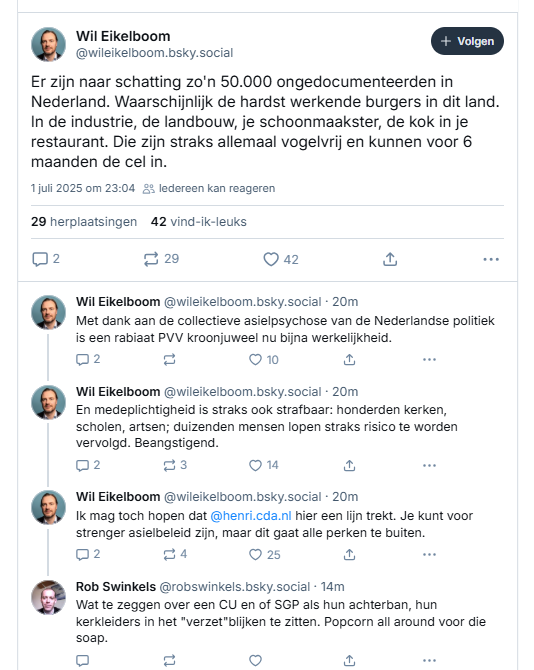This screenshot has width=534, height=670.
Task: View the 42 vind-ik-leuks list
Action: 199,222
